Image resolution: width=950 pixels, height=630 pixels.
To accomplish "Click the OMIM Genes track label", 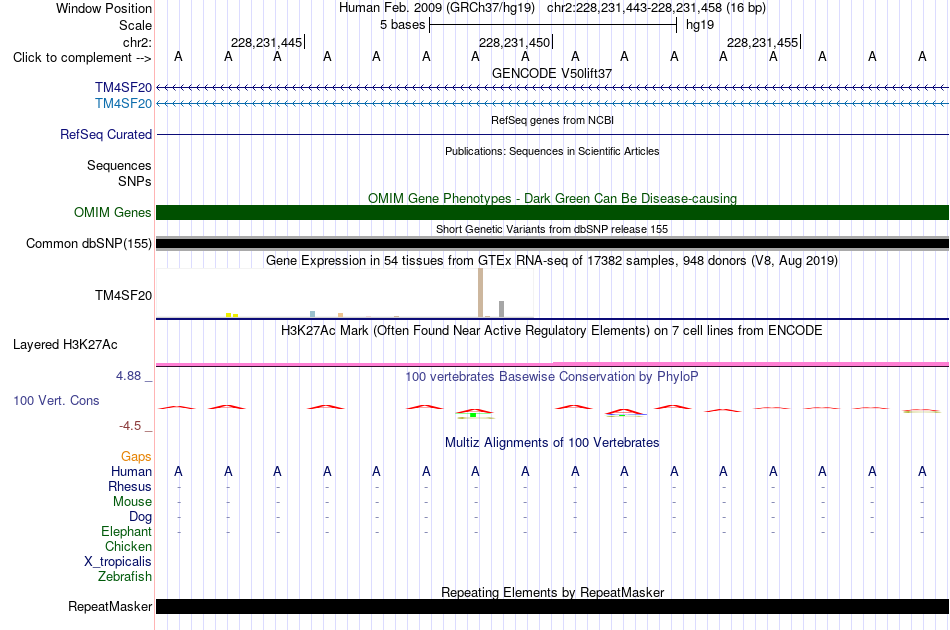I will pyautogui.click(x=113, y=213).
